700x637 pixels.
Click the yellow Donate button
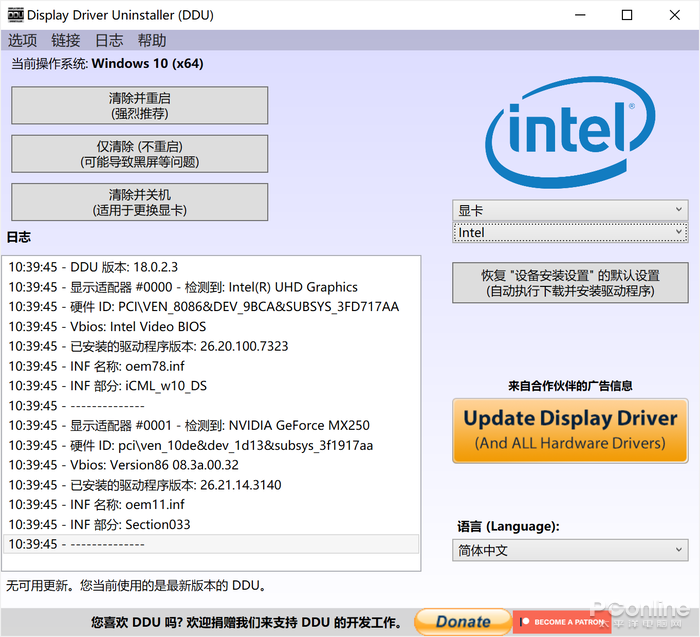(x=462, y=622)
